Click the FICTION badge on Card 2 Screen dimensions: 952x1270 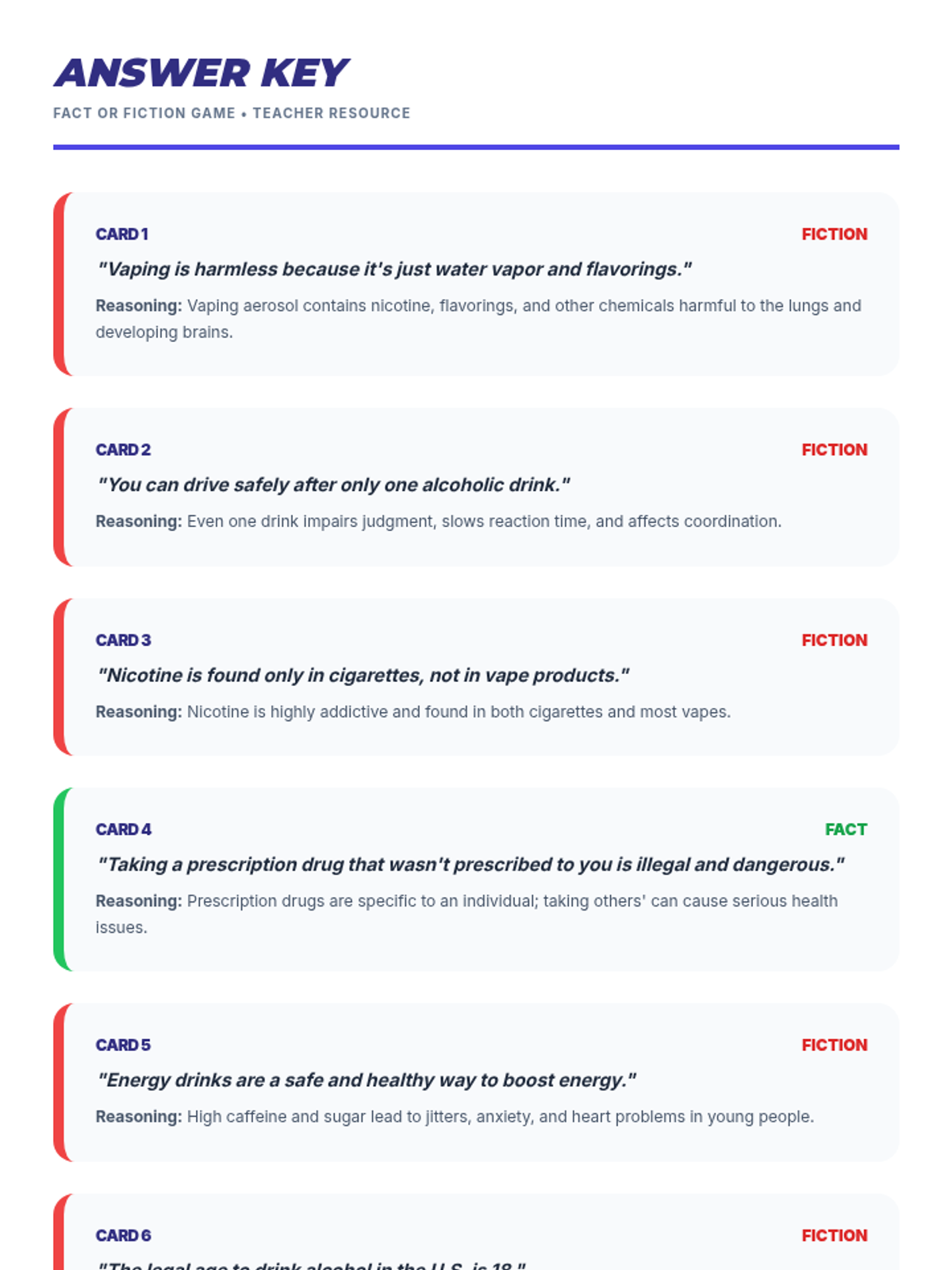pos(835,450)
